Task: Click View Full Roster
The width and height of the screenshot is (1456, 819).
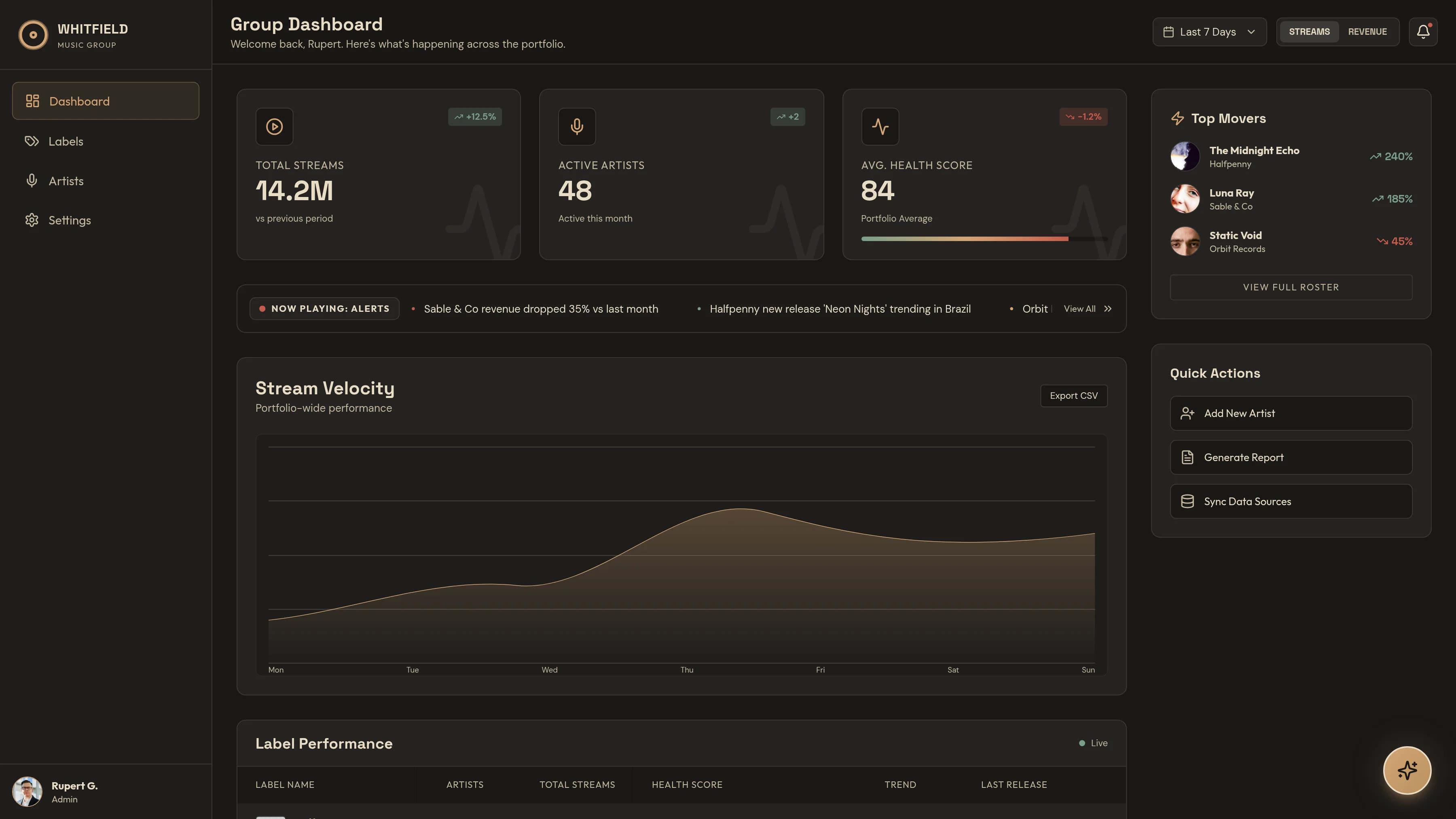Action: 1291,287
